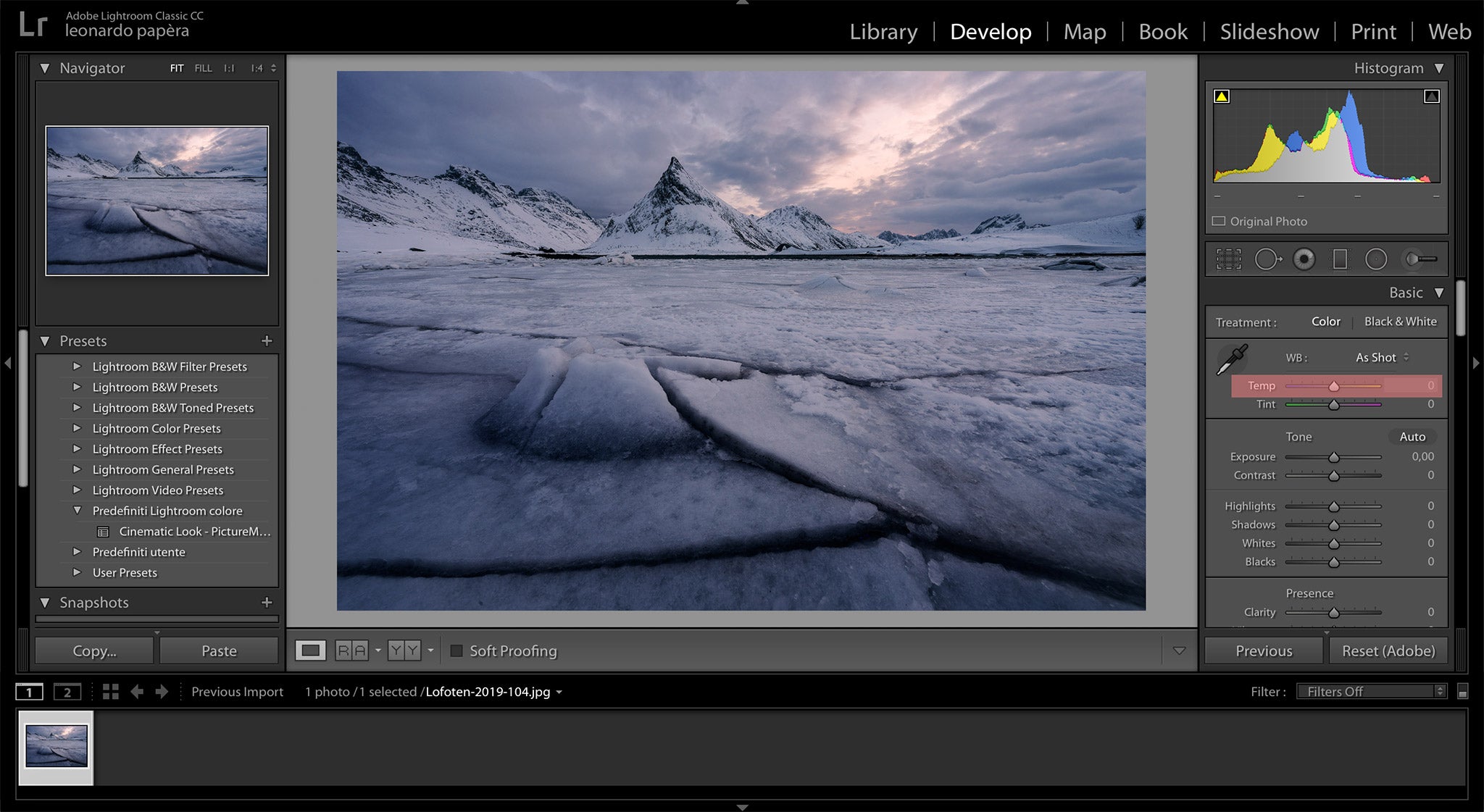
Task: Select the Crop Overlay tool
Action: click(x=1228, y=259)
